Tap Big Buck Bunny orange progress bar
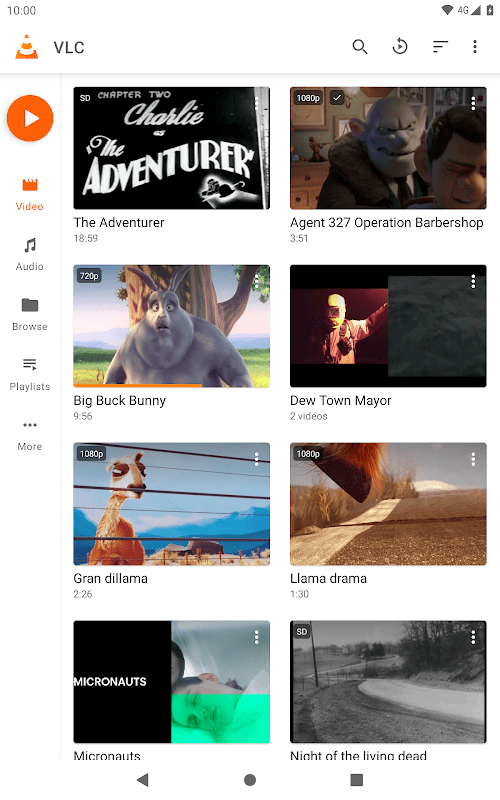 tap(138, 386)
